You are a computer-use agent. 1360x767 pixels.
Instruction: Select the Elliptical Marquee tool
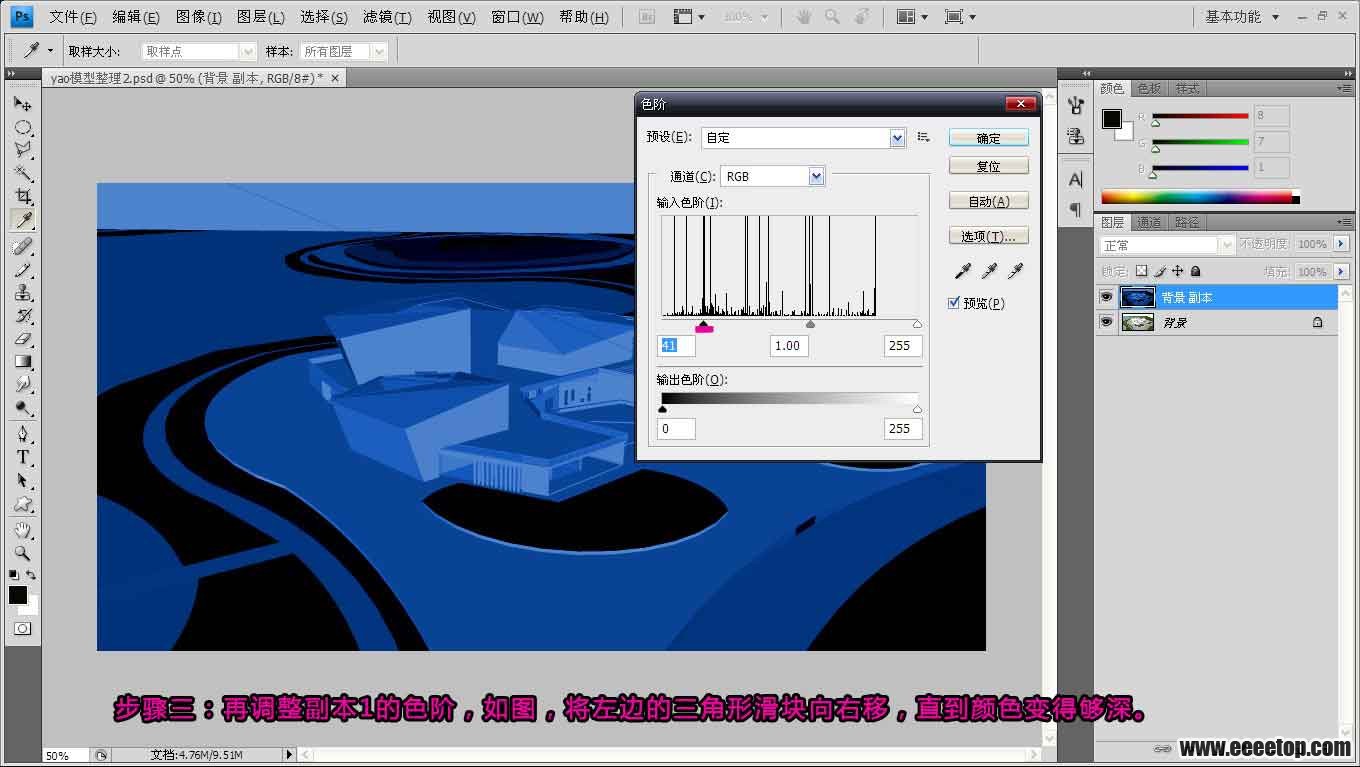pyautogui.click(x=22, y=127)
